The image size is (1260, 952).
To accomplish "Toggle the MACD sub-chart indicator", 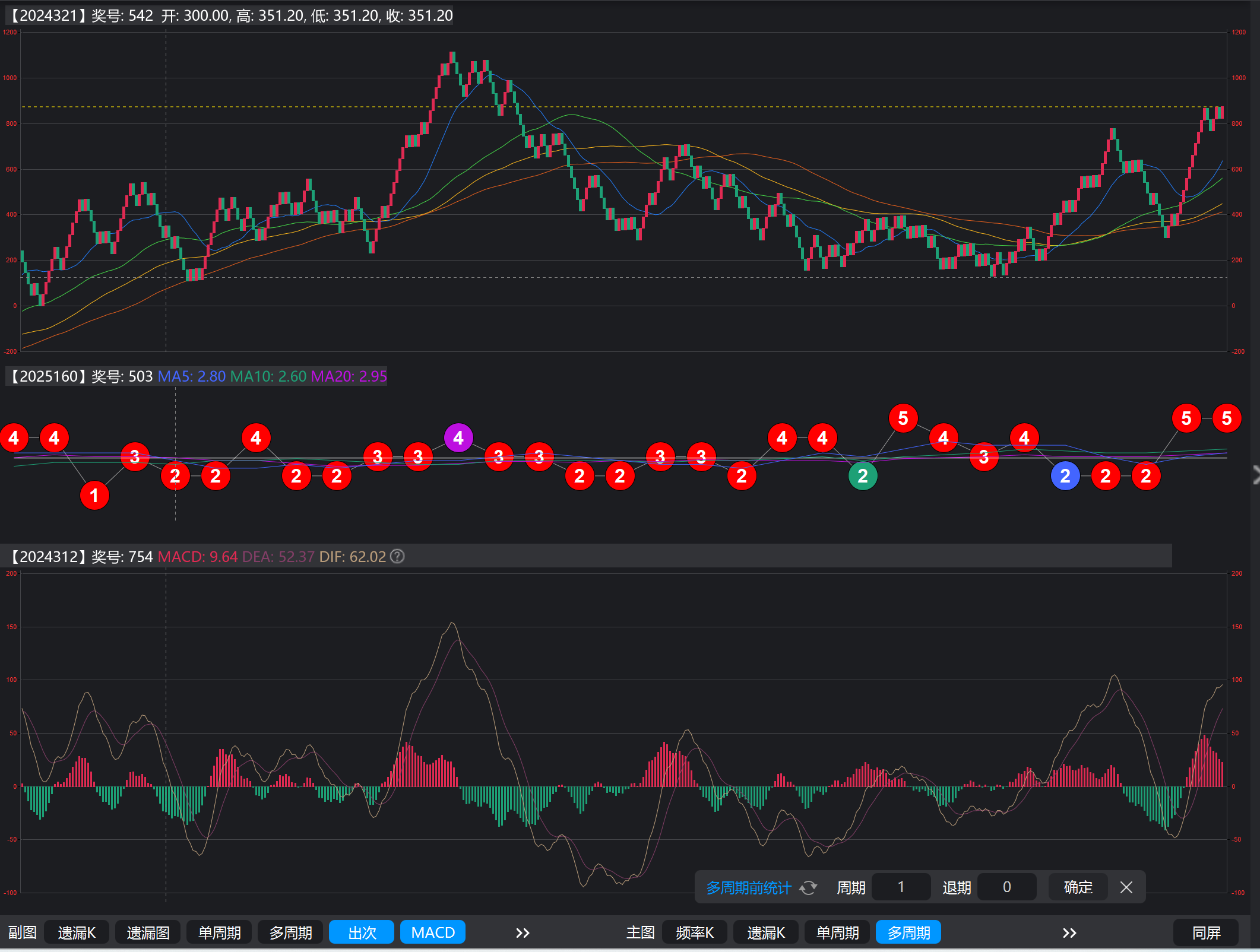I will pos(433,932).
